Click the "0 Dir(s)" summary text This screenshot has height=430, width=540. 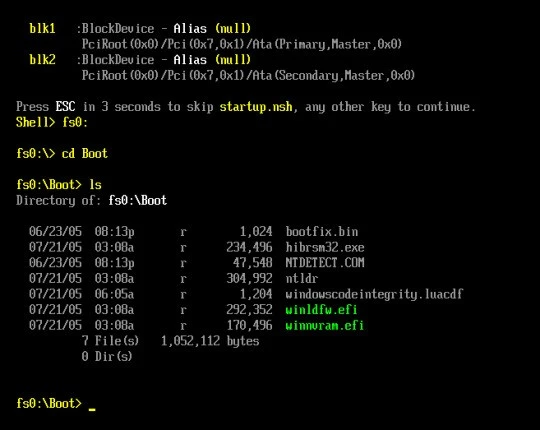coord(107,356)
